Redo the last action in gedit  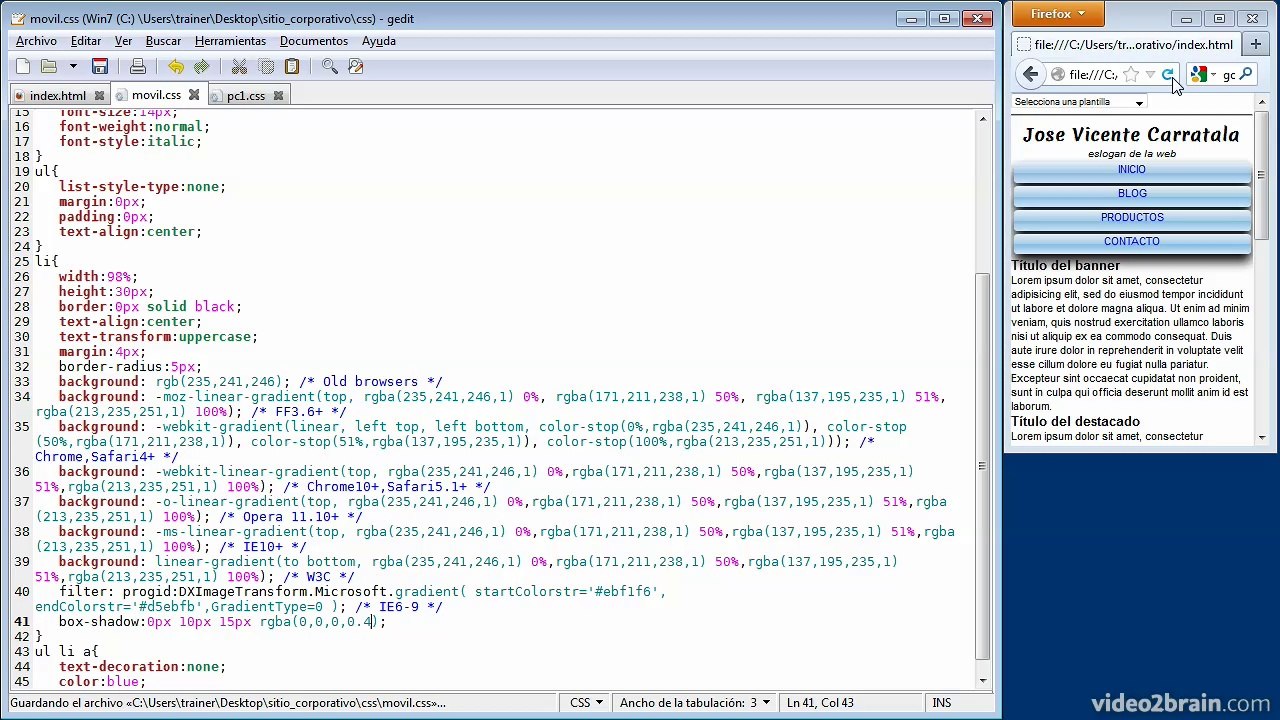pos(202,67)
